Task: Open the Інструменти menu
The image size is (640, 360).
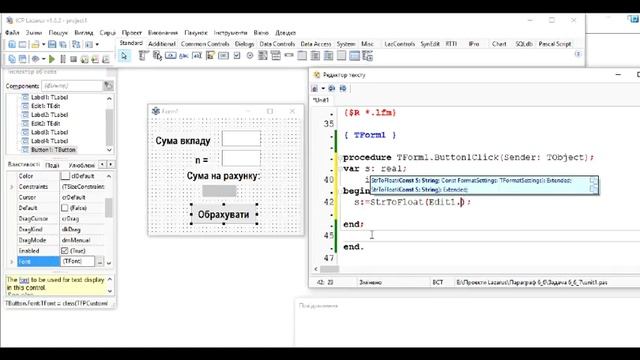Action: 231,33
